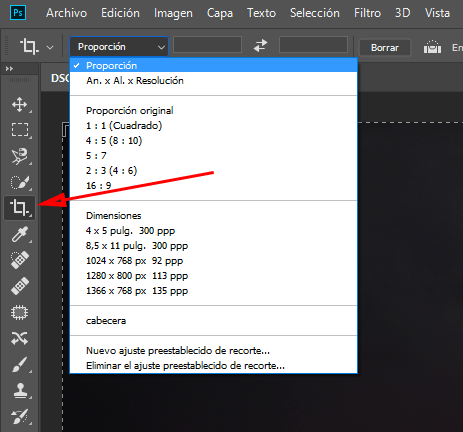The width and height of the screenshot is (463, 432).
Task: Expand the toolbar with double arrows
Action: point(9,69)
